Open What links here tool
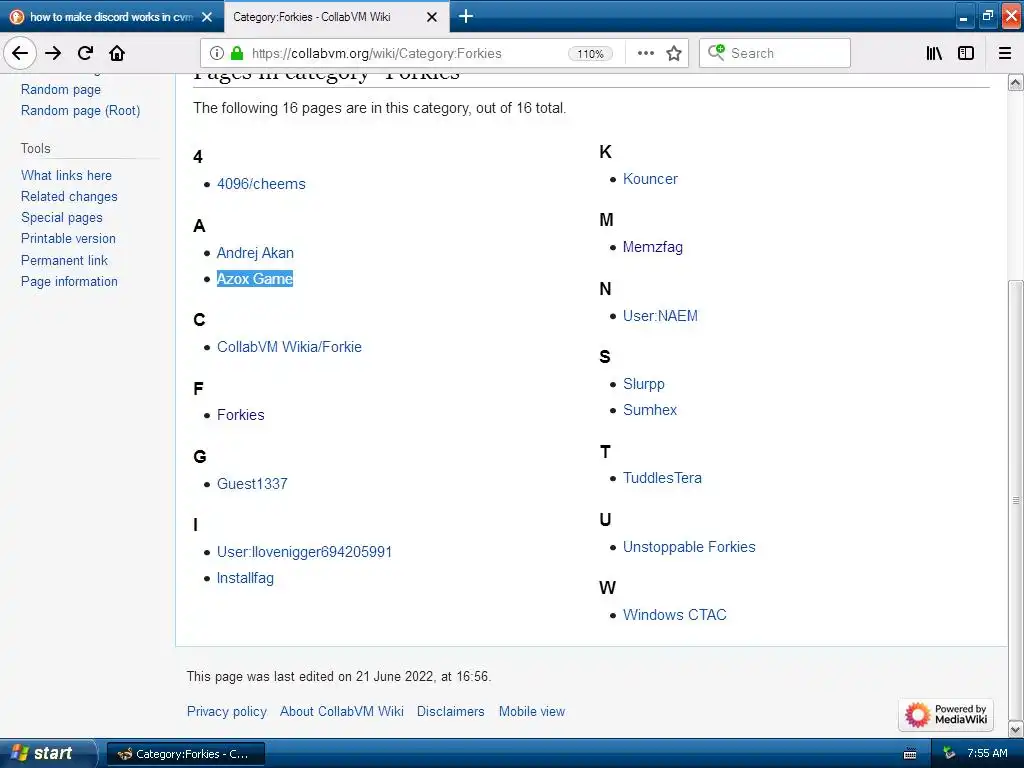 click(66, 175)
